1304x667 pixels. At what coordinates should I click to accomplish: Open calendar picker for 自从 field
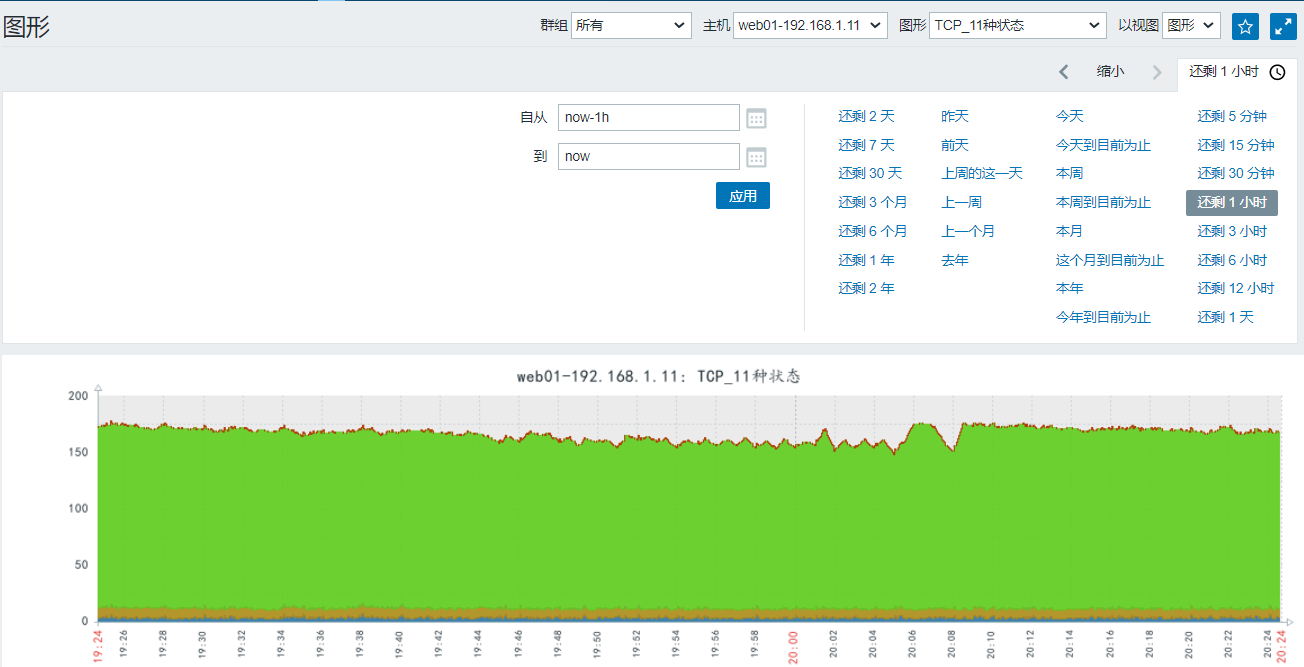(x=757, y=118)
